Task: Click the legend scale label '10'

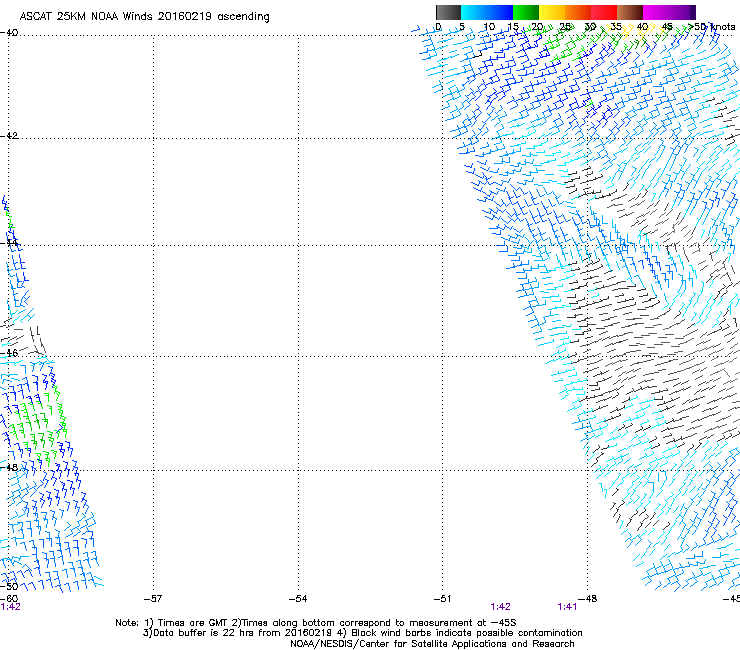Action: pos(489,26)
